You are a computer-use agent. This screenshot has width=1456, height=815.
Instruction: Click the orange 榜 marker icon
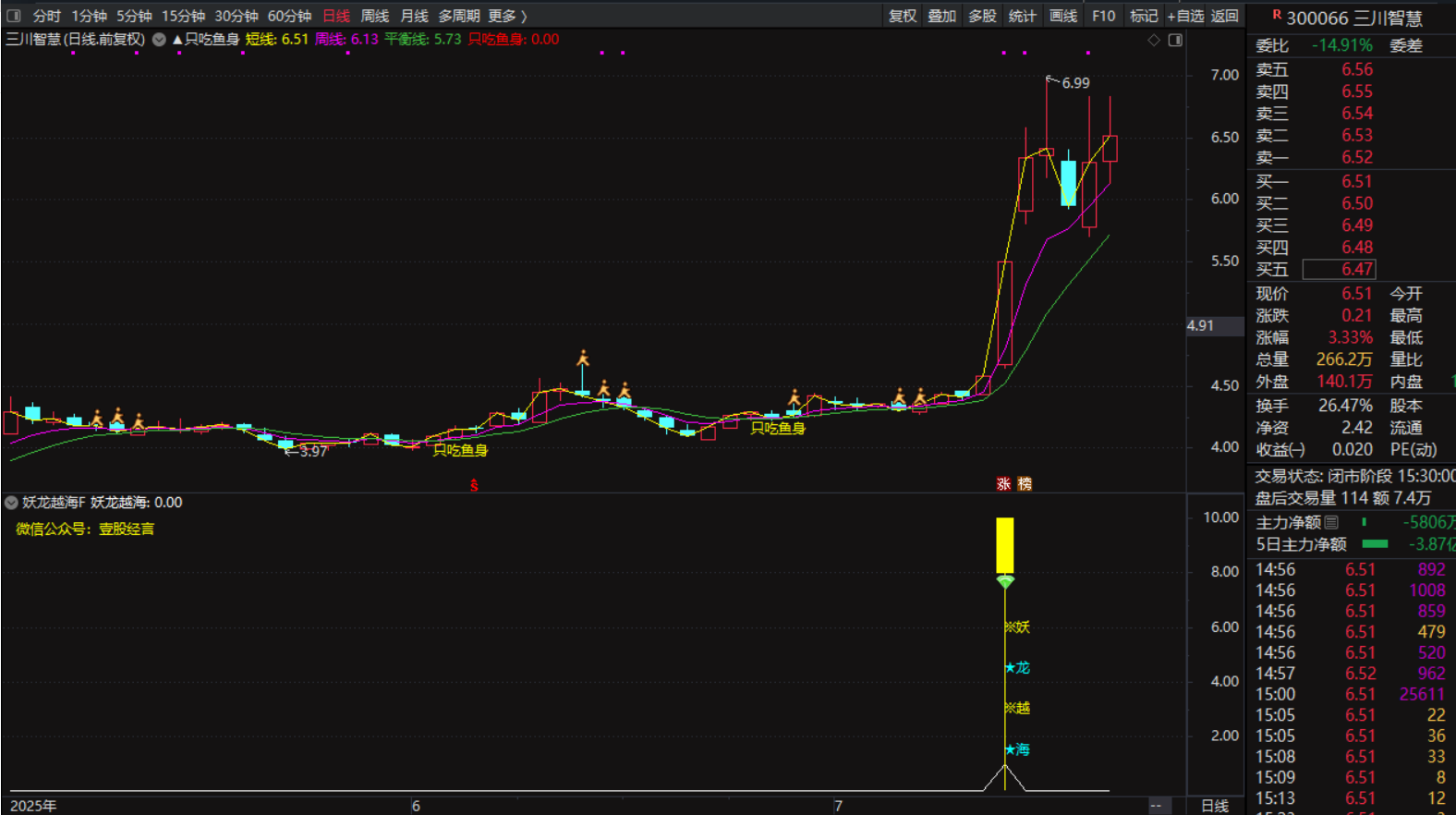pos(1024,483)
